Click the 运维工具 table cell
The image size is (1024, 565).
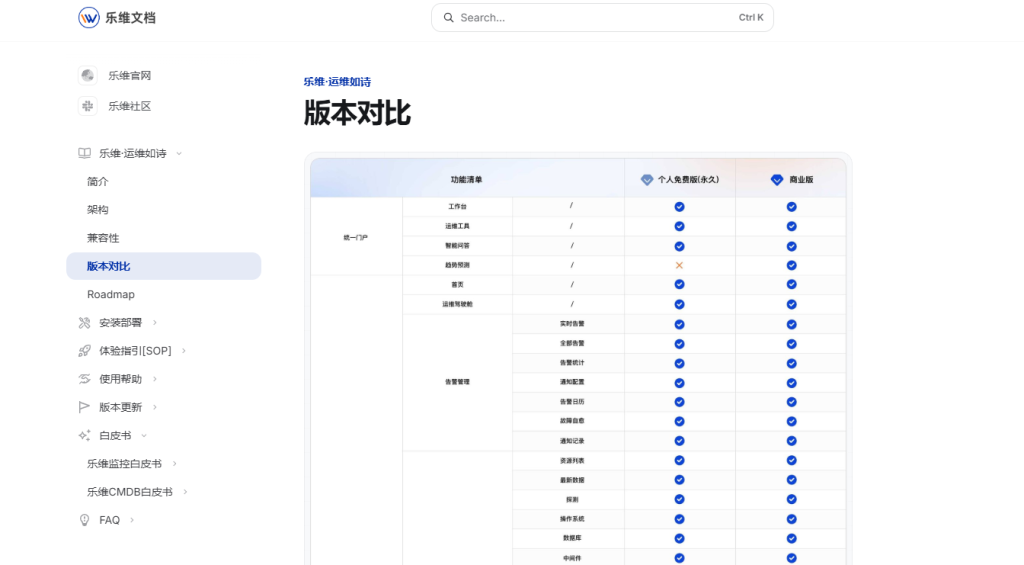457,226
